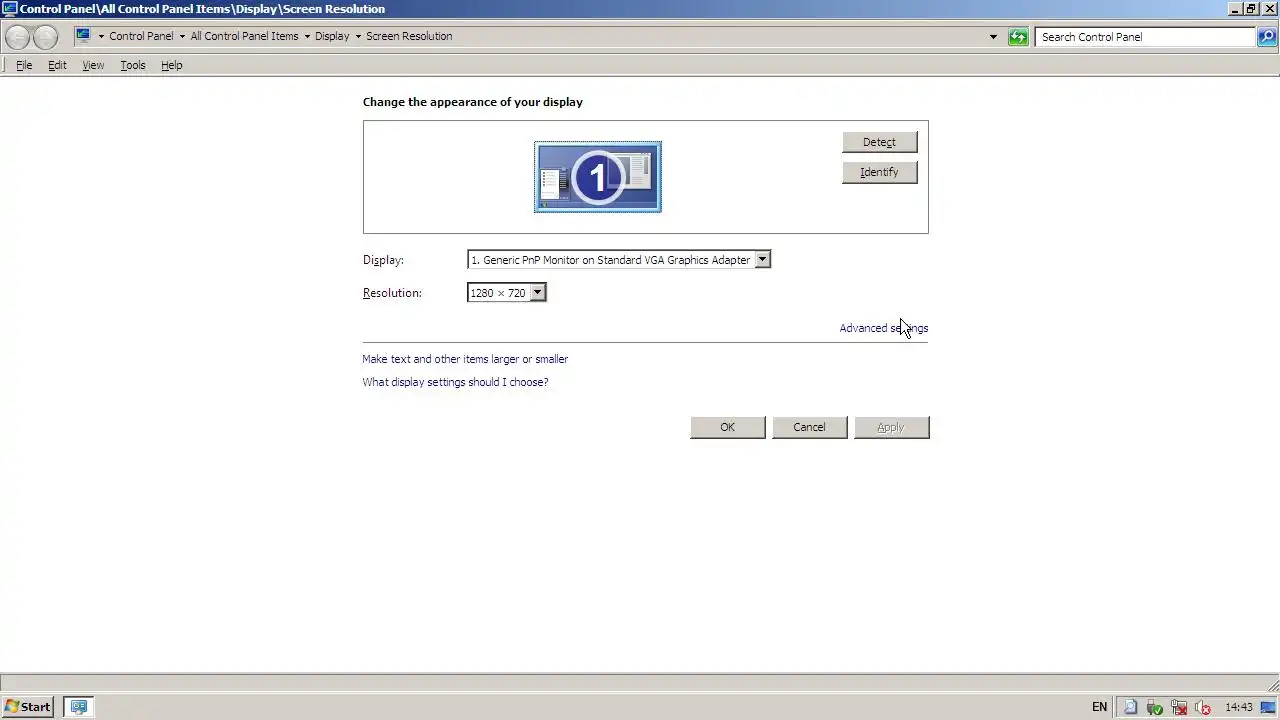1280x720 pixels.
Task: Open the tray magnifier document icon
Action: 1130,707
